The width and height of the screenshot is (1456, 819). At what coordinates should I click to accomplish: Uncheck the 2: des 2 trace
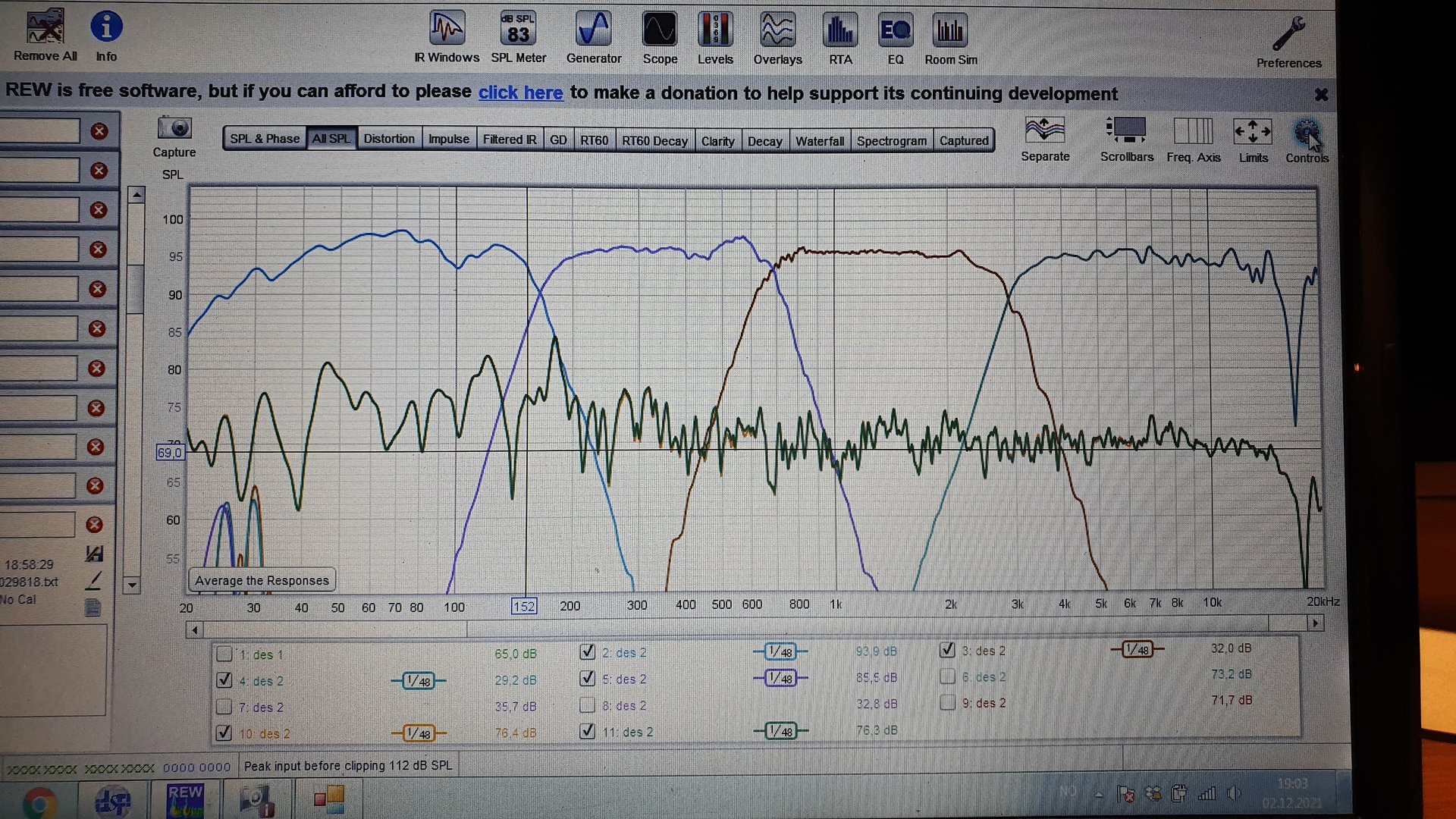[x=587, y=652]
